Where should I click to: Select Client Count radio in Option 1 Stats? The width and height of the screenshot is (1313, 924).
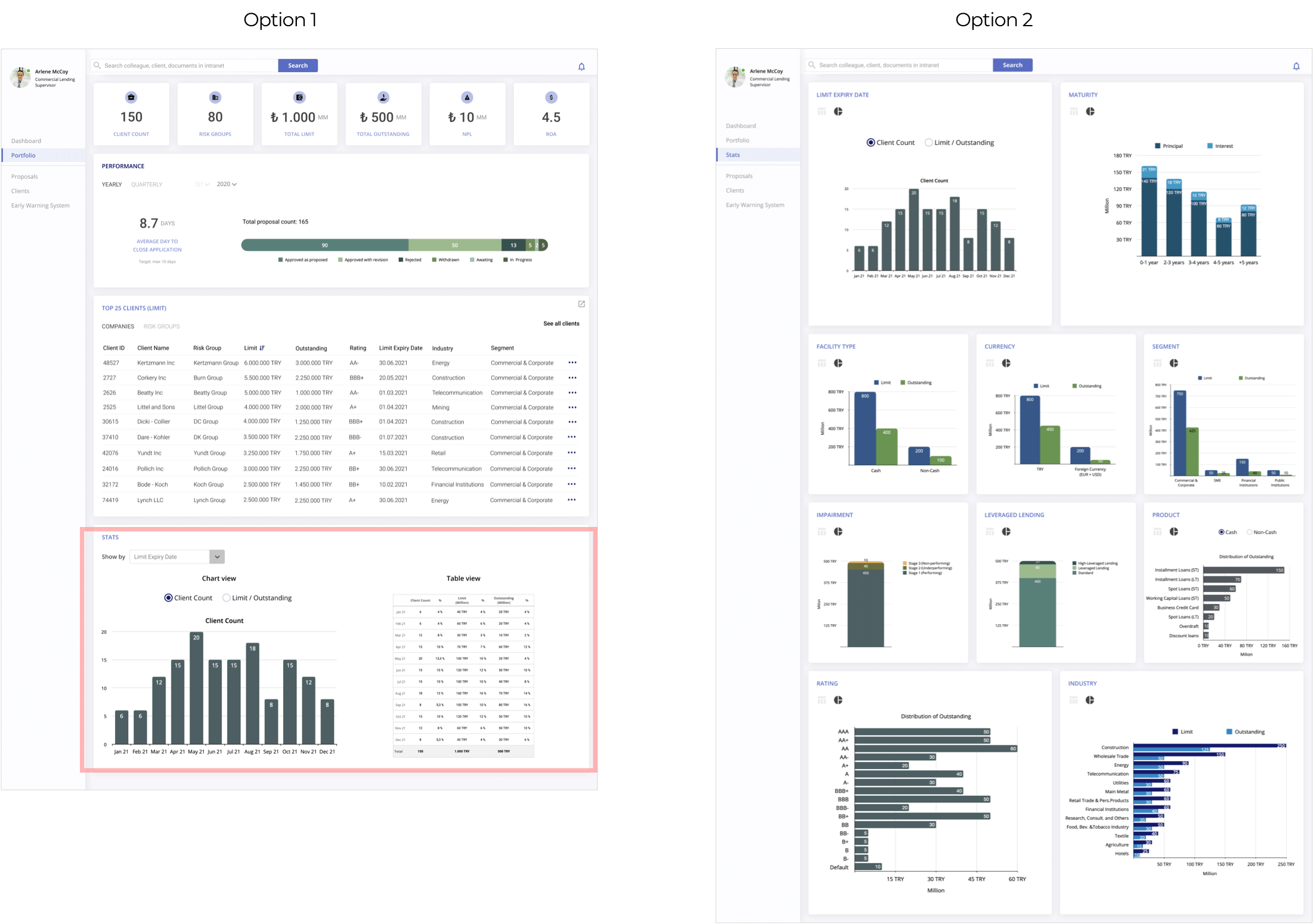pyautogui.click(x=168, y=598)
